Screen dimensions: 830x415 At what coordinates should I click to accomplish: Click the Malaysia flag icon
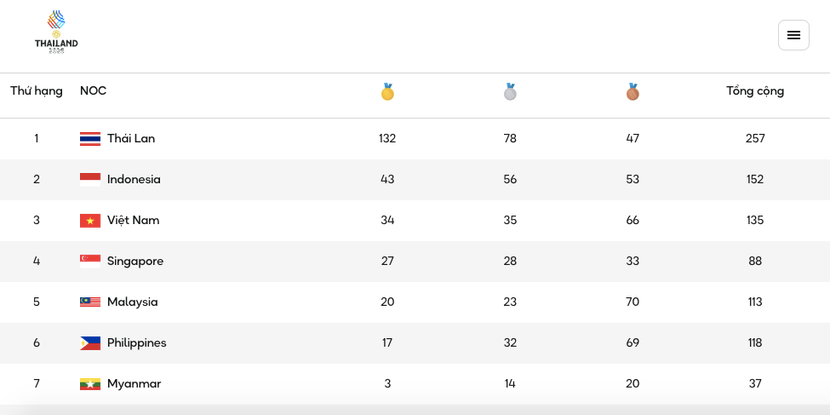[x=90, y=302]
